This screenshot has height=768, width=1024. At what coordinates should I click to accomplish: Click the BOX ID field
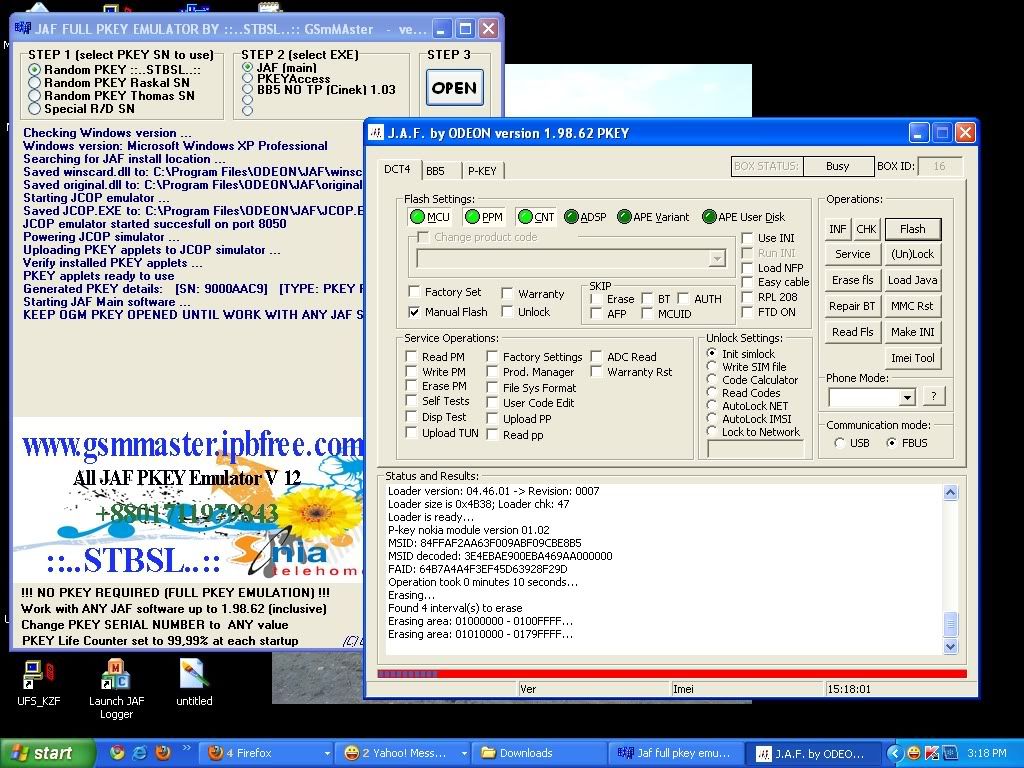(940, 167)
